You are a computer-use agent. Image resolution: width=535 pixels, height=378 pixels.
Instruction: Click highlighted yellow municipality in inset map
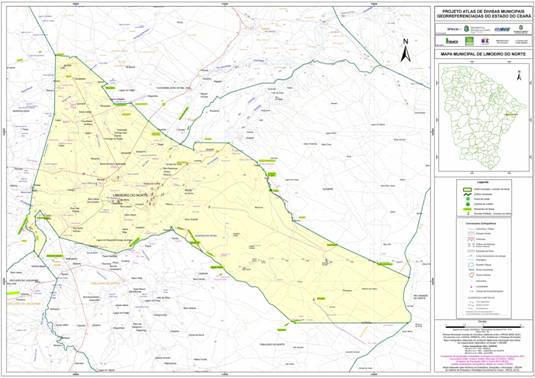[x=510, y=115]
